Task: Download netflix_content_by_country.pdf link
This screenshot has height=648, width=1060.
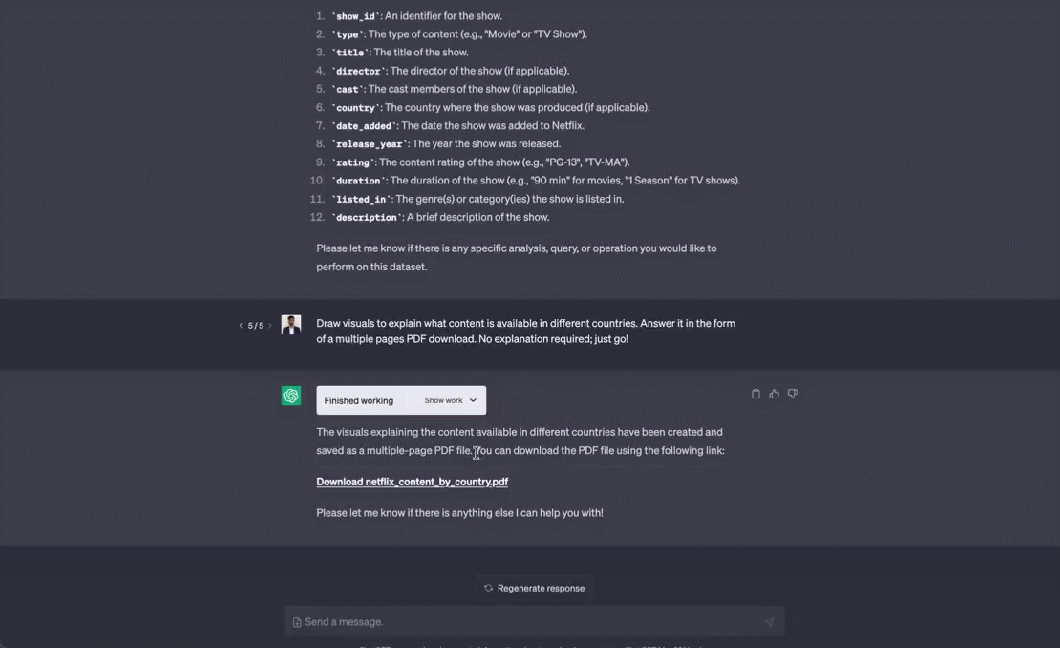Action: (x=412, y=481)
